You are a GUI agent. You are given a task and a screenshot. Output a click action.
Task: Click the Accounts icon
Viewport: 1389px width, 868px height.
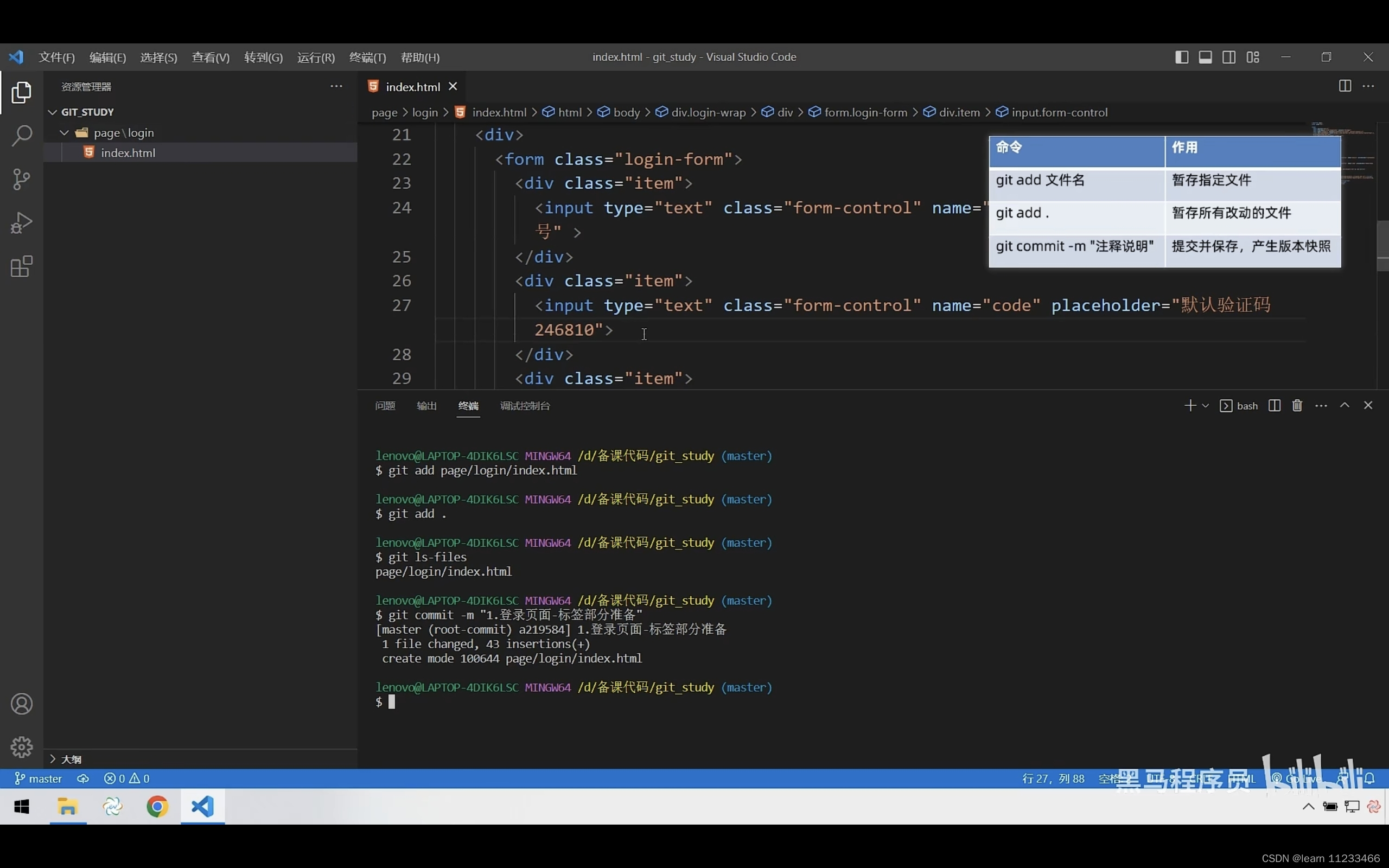point(21,704)
